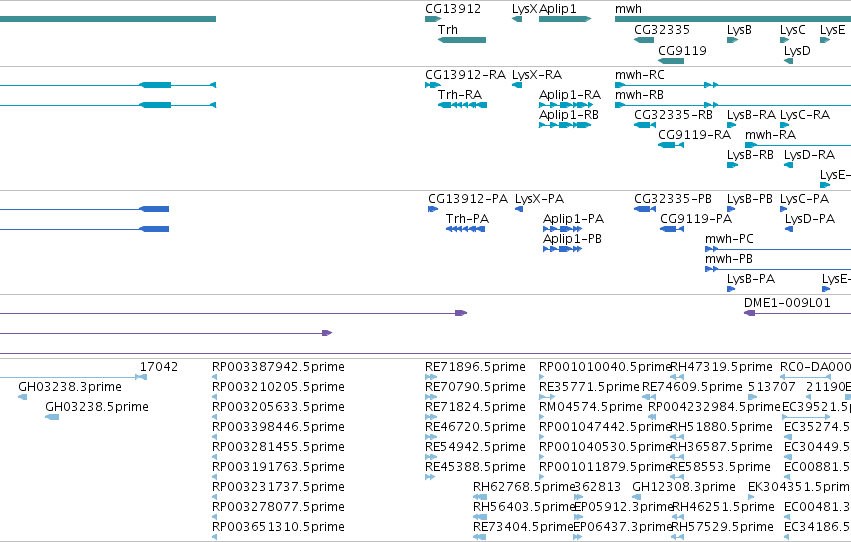Select the RE58553.5prime EST label

(720, 468)
